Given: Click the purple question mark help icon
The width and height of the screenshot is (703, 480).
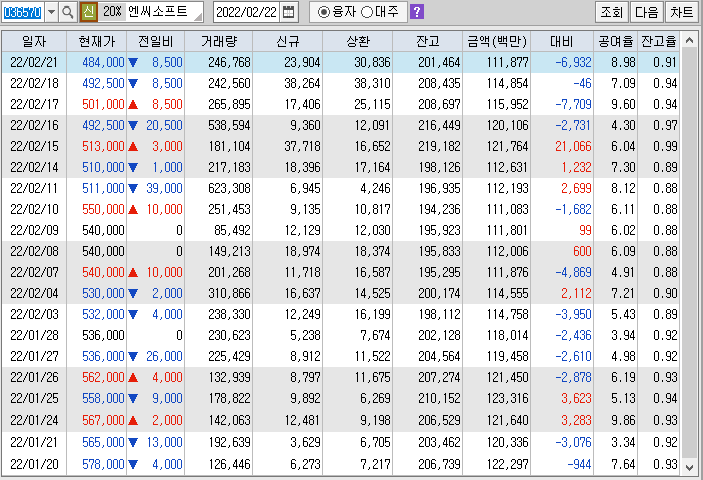Looking at the screenshot, I should (417, 12).
